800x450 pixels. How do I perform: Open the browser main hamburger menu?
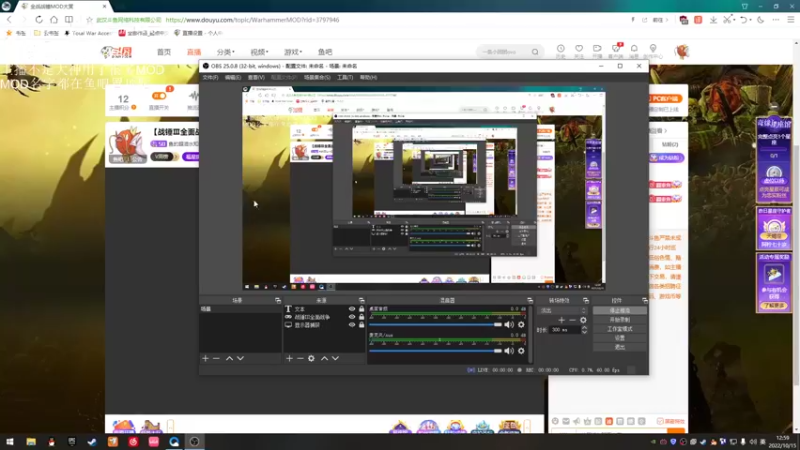(x=790, y=19)
